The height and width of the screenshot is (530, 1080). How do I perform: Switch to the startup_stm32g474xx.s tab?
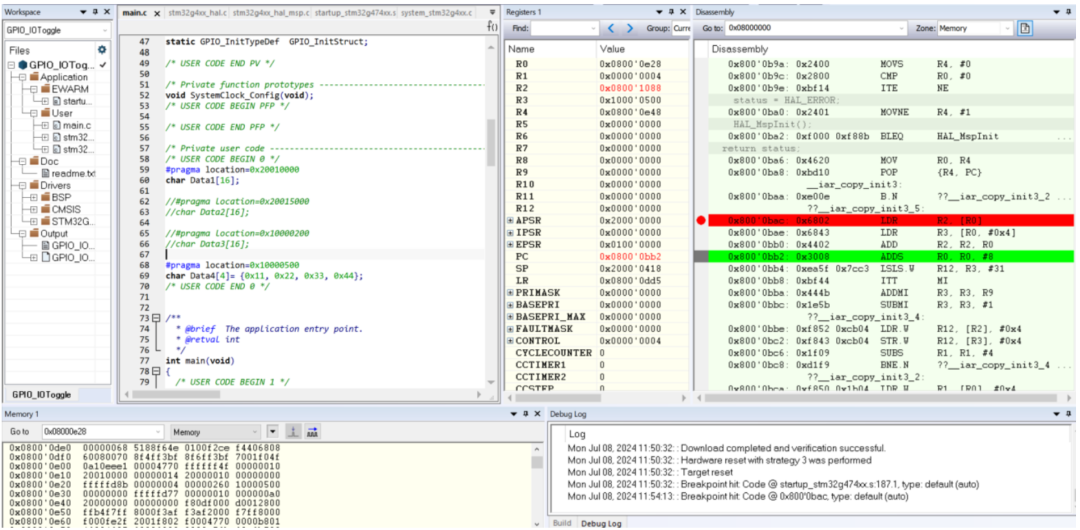pyautogui.click(x=355, y=13)
